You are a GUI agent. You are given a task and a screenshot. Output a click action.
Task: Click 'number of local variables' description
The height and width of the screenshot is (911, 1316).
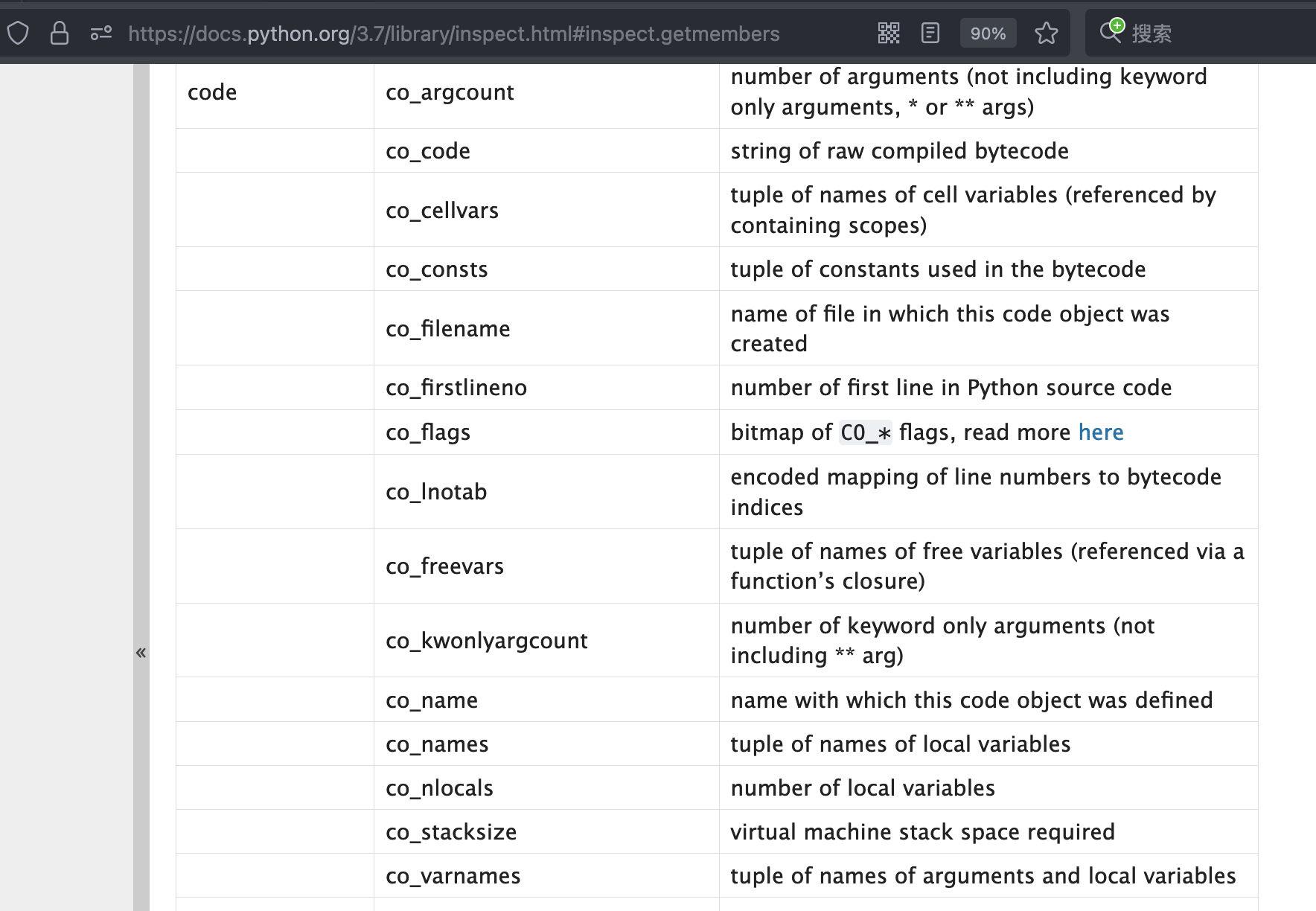863,787
